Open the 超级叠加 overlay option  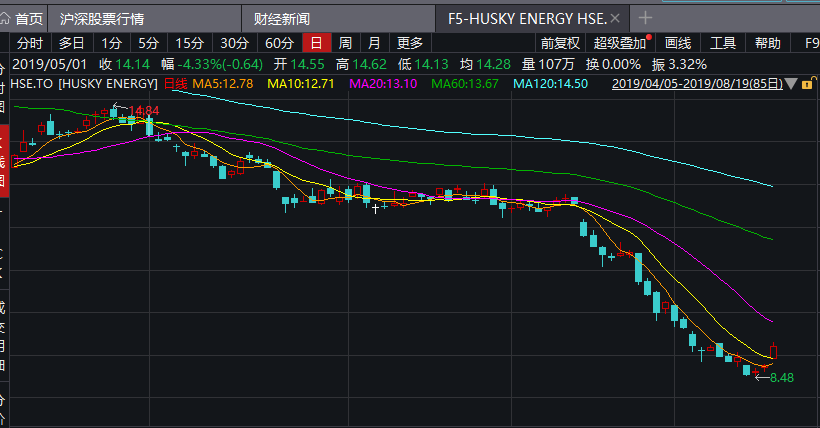pyautogui.click(x=620, y=43)
